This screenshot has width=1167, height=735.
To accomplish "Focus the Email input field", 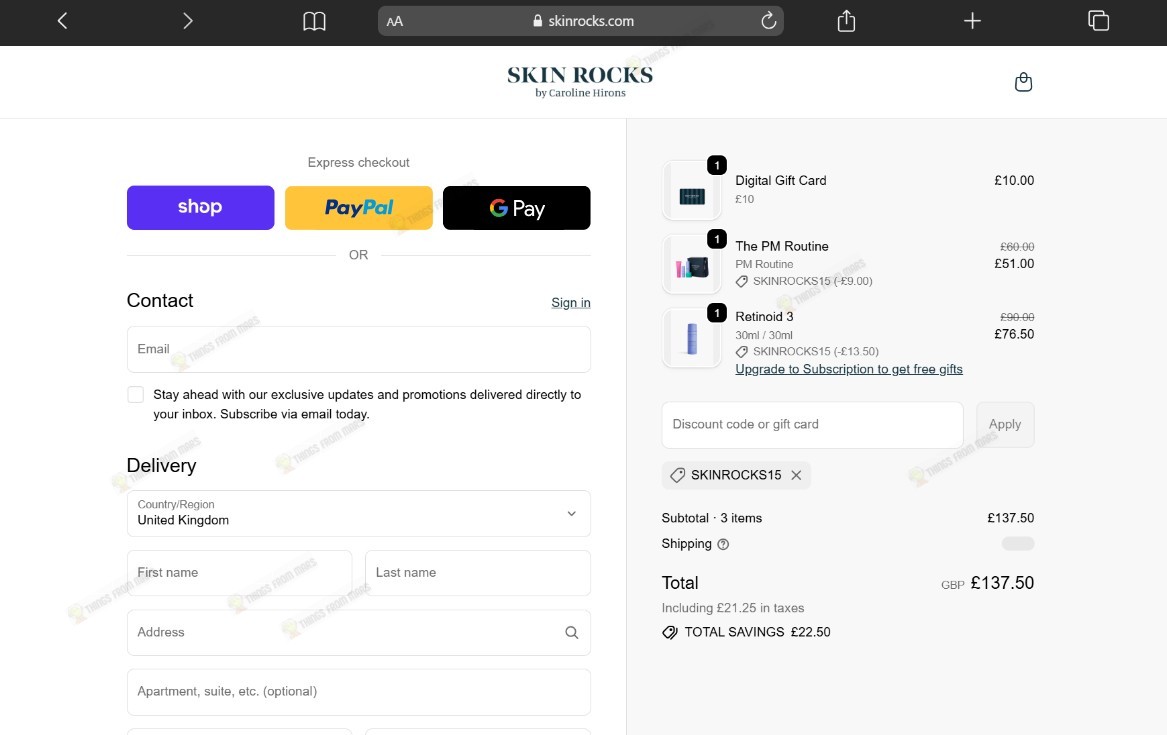I will pyautogui.click(x=359, y=349).
